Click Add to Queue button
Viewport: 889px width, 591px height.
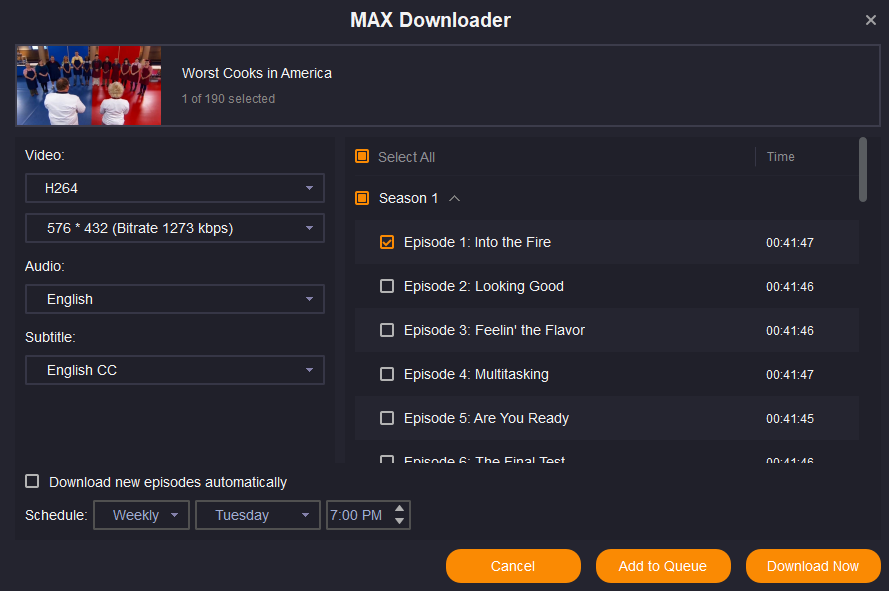(x=663, y=566)
